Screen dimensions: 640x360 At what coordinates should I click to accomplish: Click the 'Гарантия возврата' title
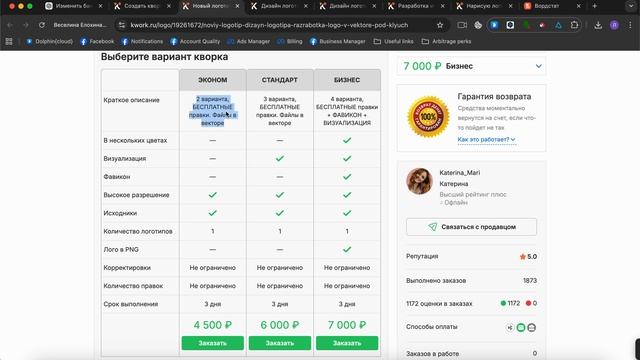click(494, 97)
